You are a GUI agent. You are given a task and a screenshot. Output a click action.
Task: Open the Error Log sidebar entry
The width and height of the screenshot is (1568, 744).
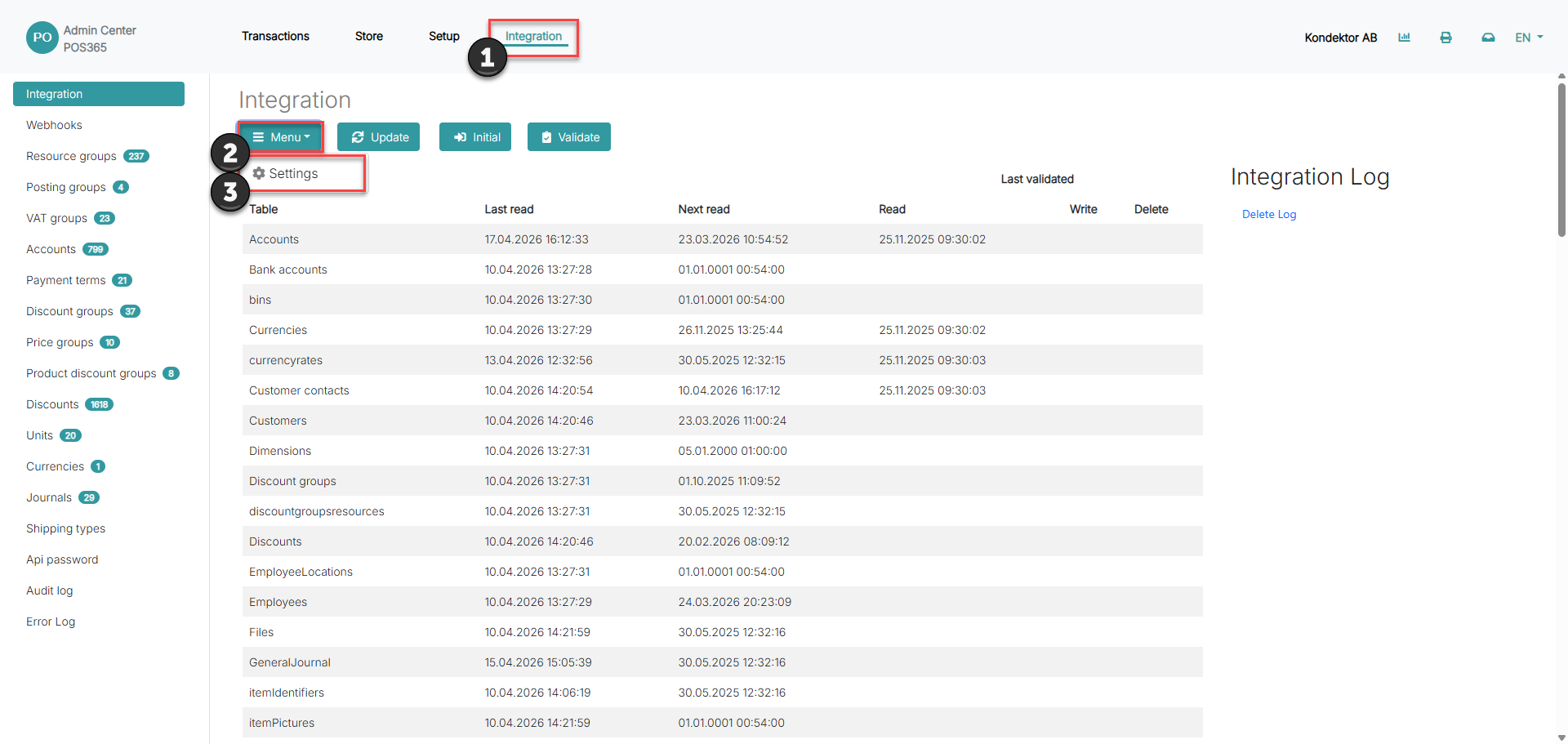[x=51, y=621]
